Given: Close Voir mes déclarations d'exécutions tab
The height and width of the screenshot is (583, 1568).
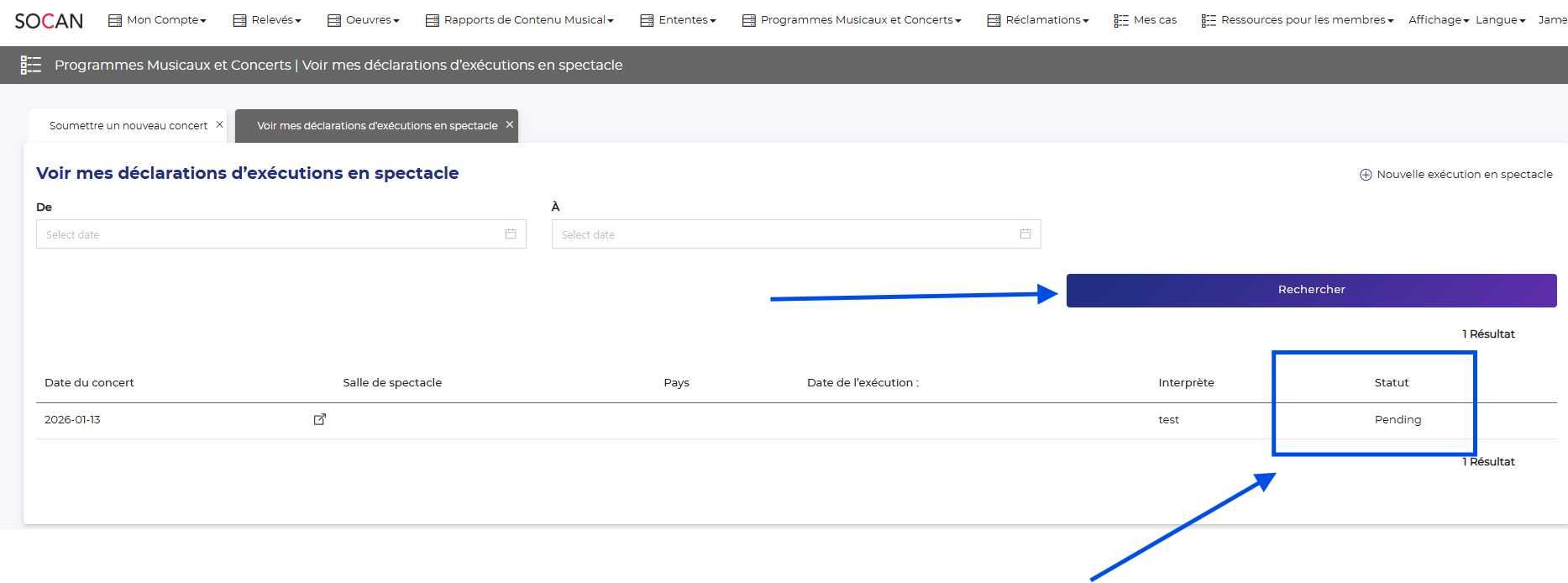Looking at the screenshot, I should tap(510, 124).
